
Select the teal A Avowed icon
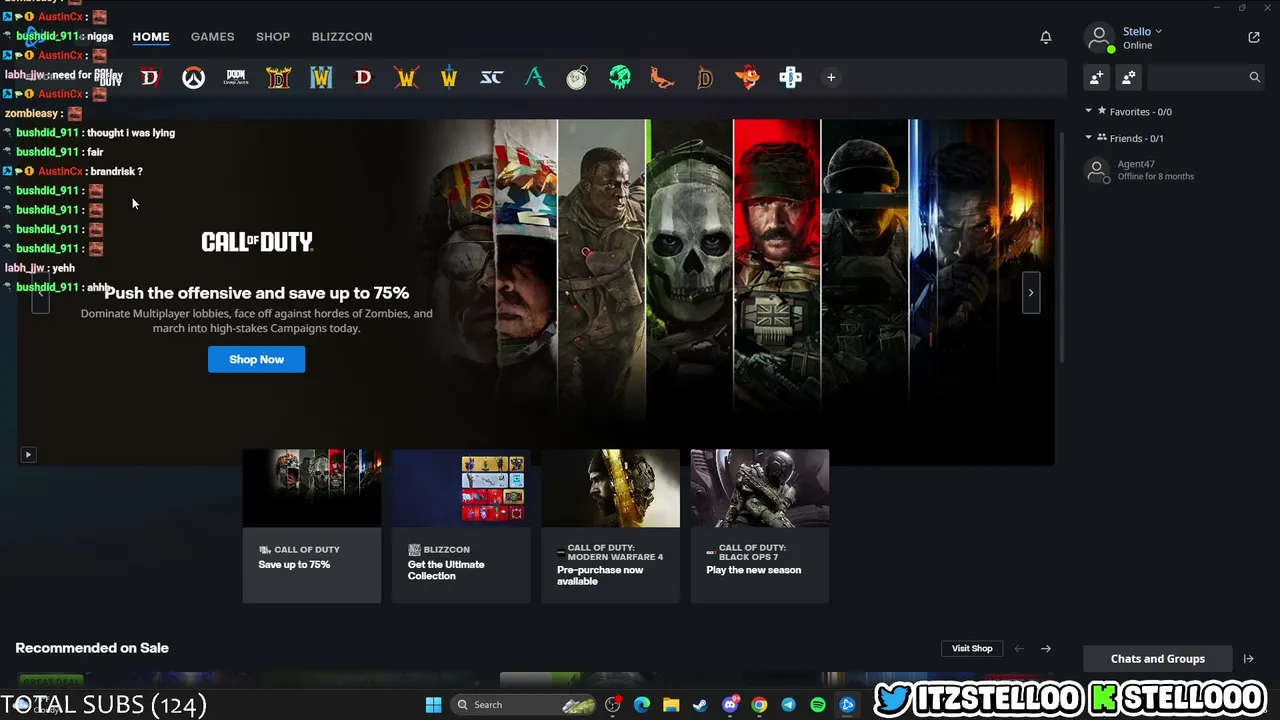[535, 77]
